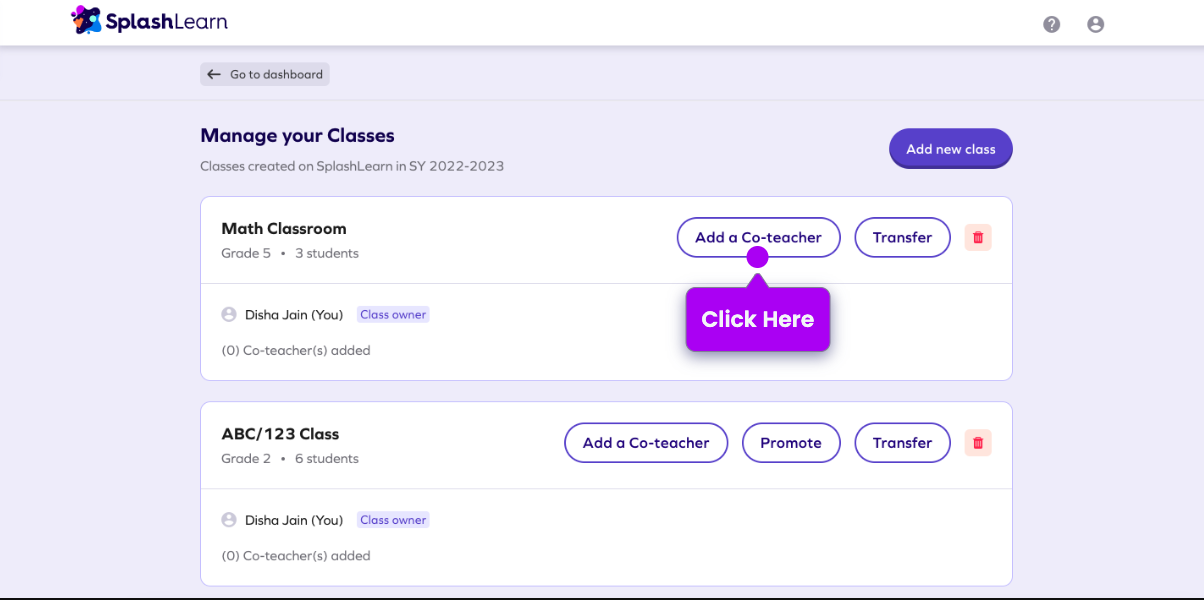
Task: Click Disha Jain avatar in Math Classroom
Action: tap(229, 315)
